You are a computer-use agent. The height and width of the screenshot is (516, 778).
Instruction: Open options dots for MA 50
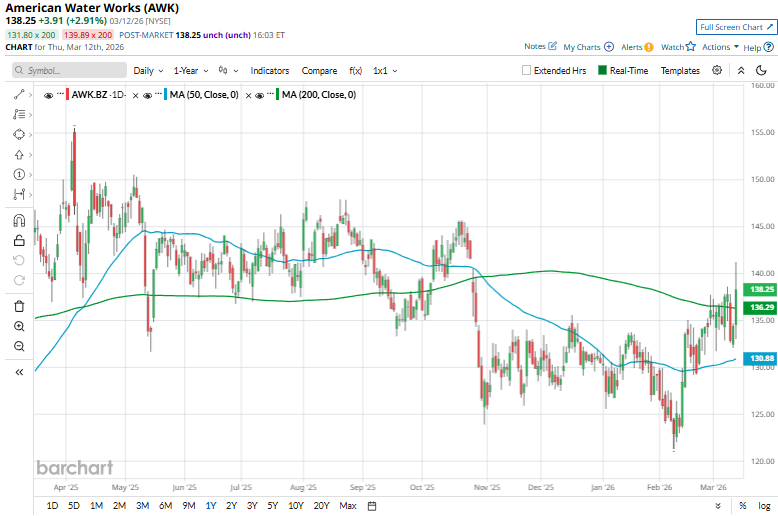coord(158,93)
